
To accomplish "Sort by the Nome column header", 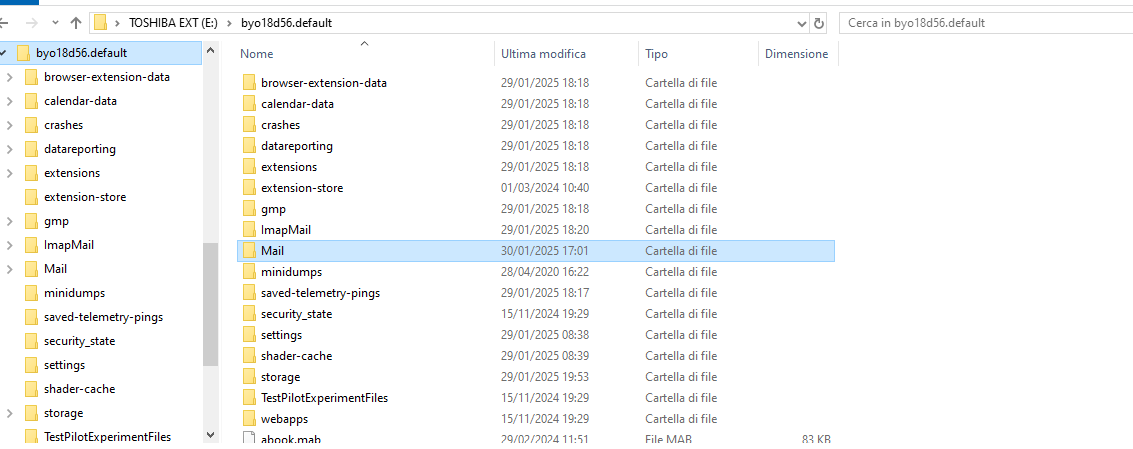I will pyautogui.click(x=257, y=54).
